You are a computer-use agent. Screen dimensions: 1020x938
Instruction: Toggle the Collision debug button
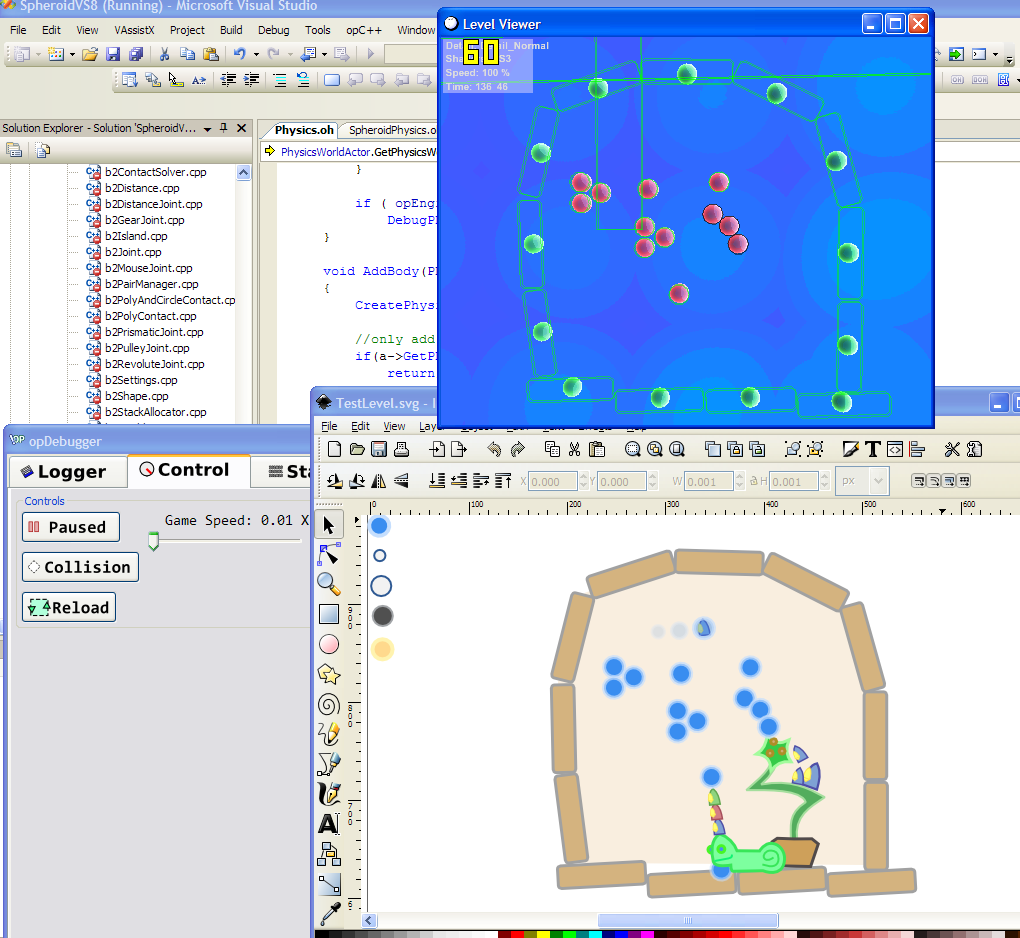point(80,567)
